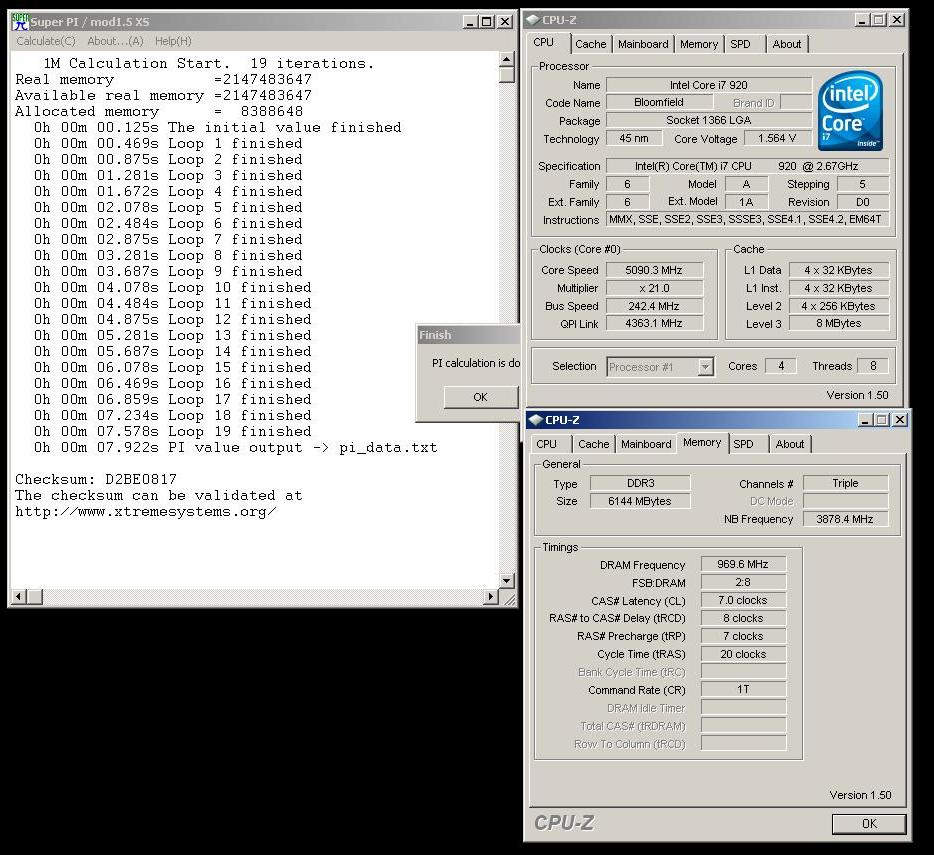
Task: Click the Threads value 8
Action: [873, 366]
